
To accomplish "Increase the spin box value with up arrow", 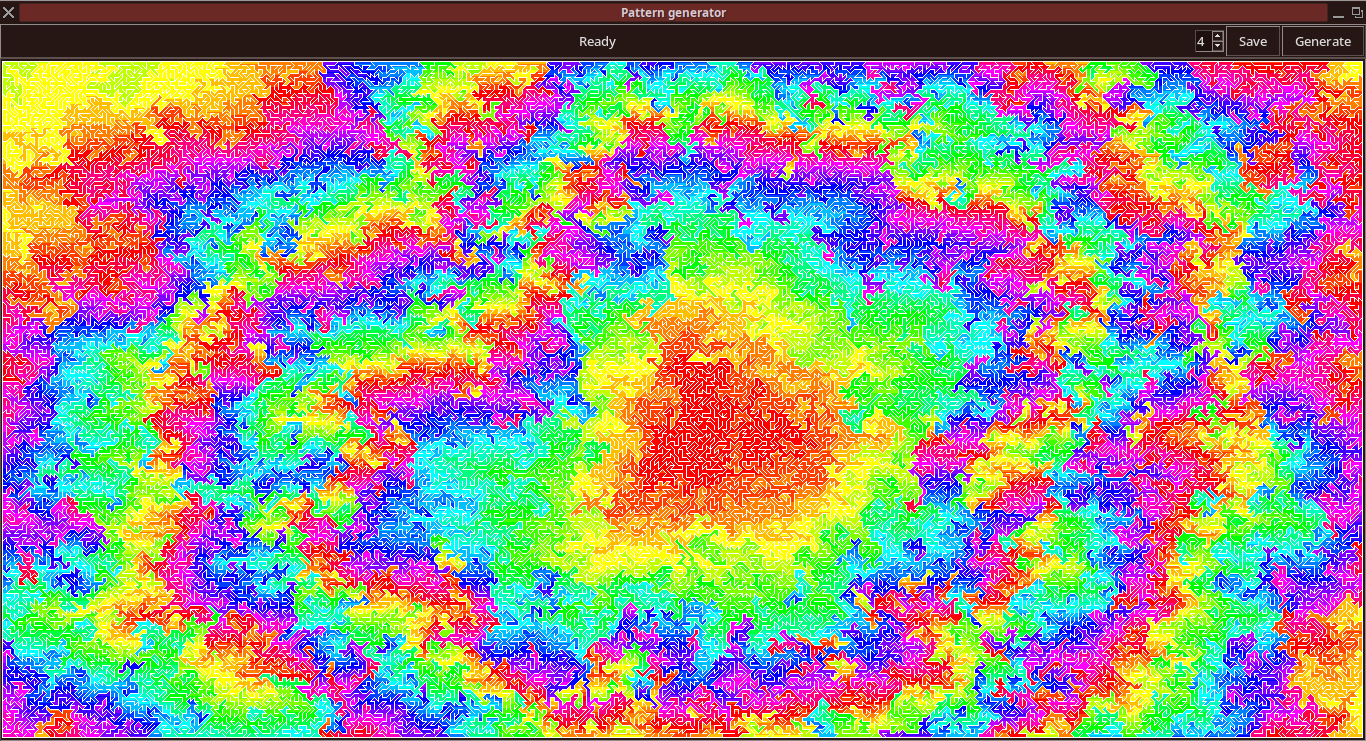I will click(x=1217, y=36).
